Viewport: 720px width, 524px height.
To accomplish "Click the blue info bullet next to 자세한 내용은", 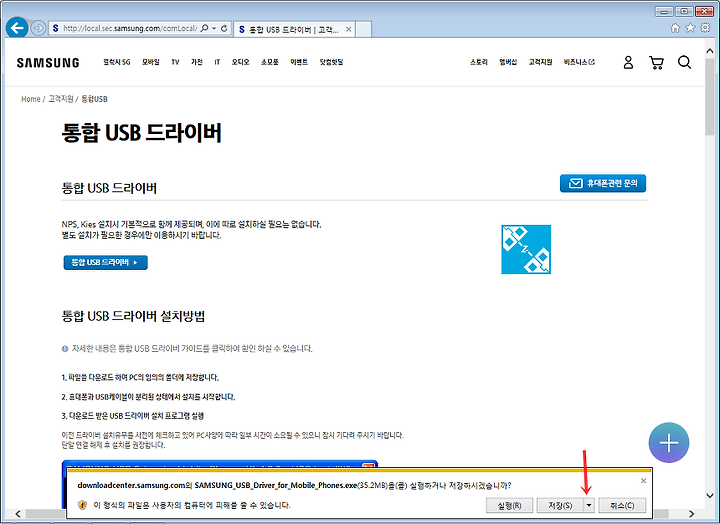I will coord(65,349).
